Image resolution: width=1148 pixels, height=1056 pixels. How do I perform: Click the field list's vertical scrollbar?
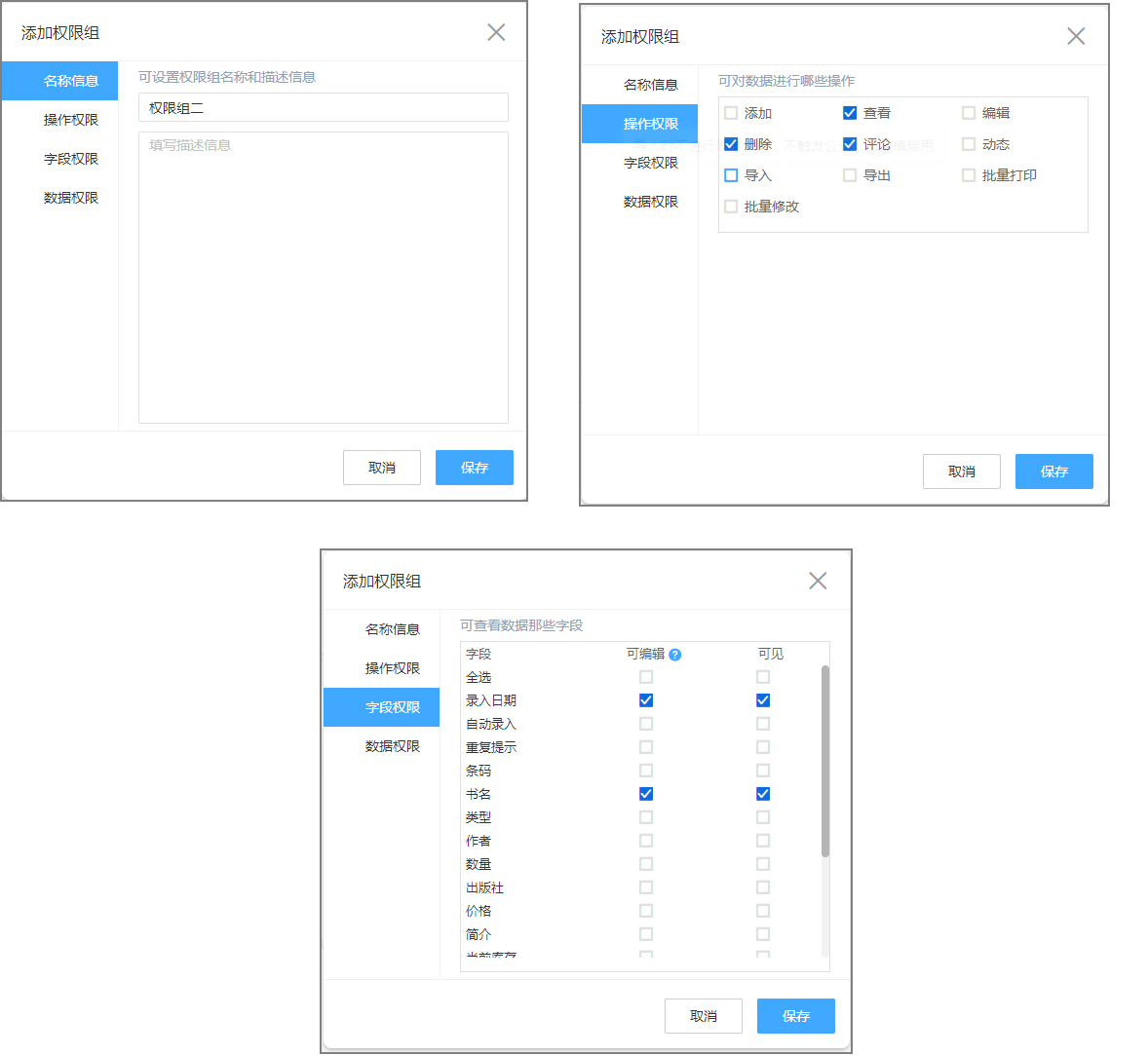coord(825,760)
